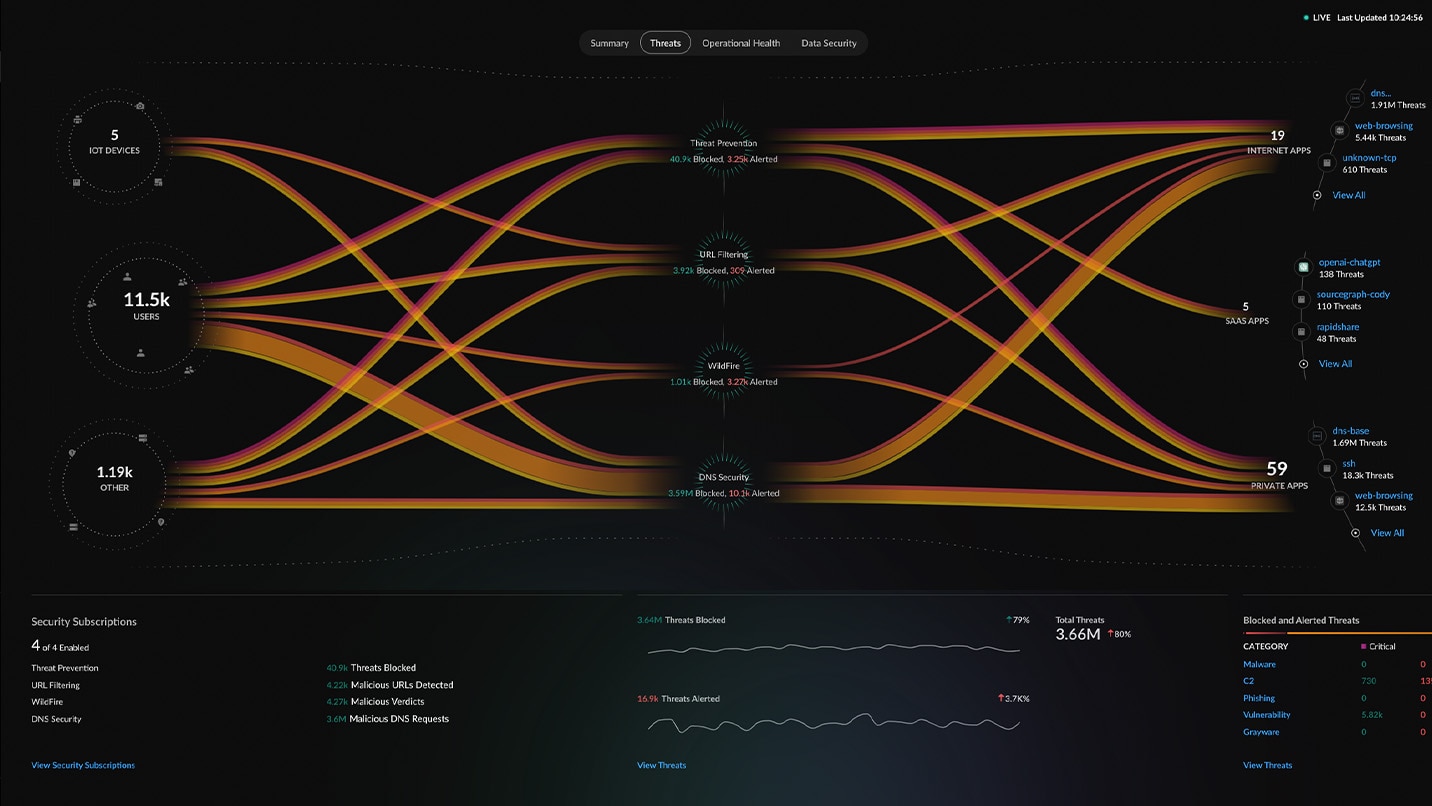Expand View All for Internet Apps
The height and width of the screenshot is (806, 1432).
click(1348, 195)
